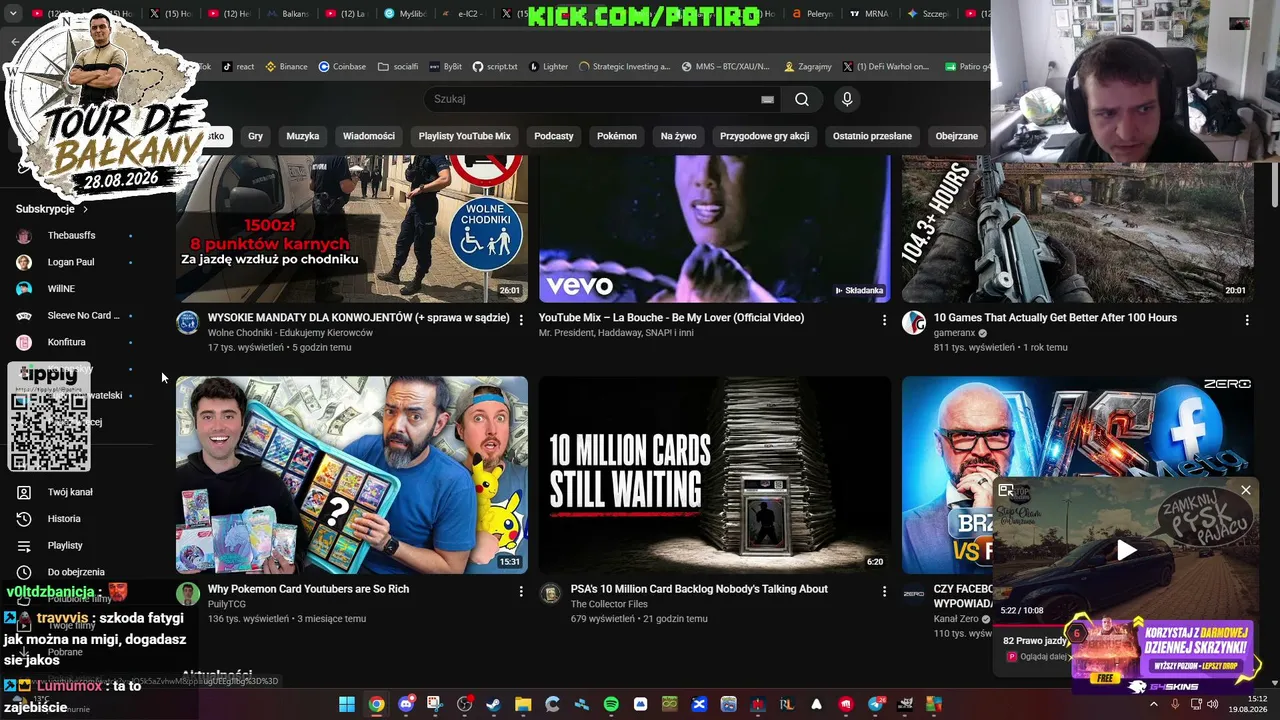Image resolution: width=1280 pixels, height=720 pixels.
Task: Open YouTube Mix La Bouche title
Action: pos(671,318)
